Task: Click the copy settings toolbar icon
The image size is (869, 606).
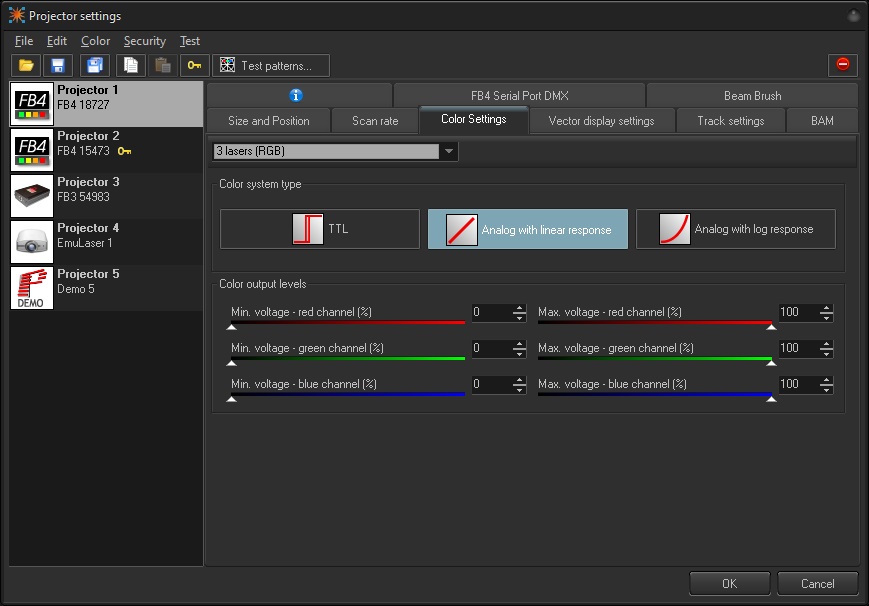Action: point(129,66)
